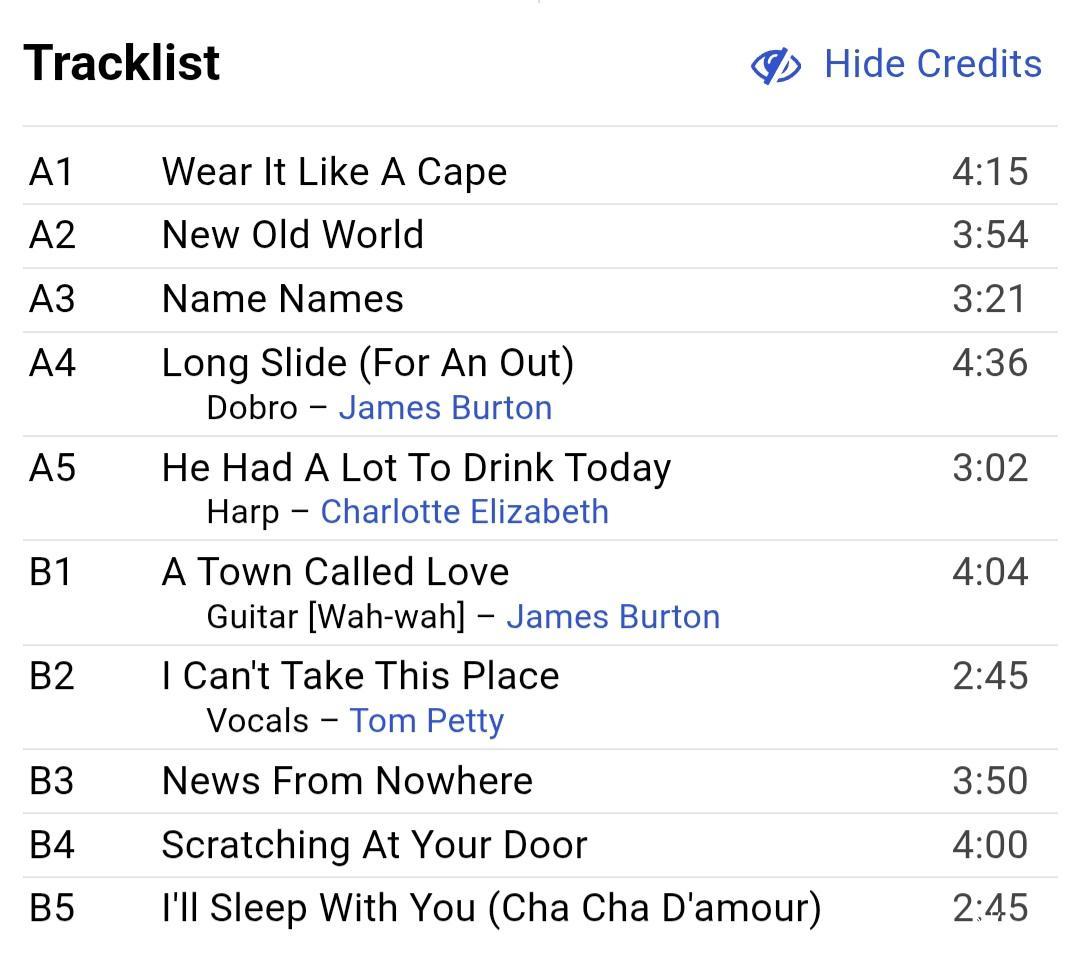
Task: Click the crossed-eye Hide Credits icon
Action: (x=775, y=66)
